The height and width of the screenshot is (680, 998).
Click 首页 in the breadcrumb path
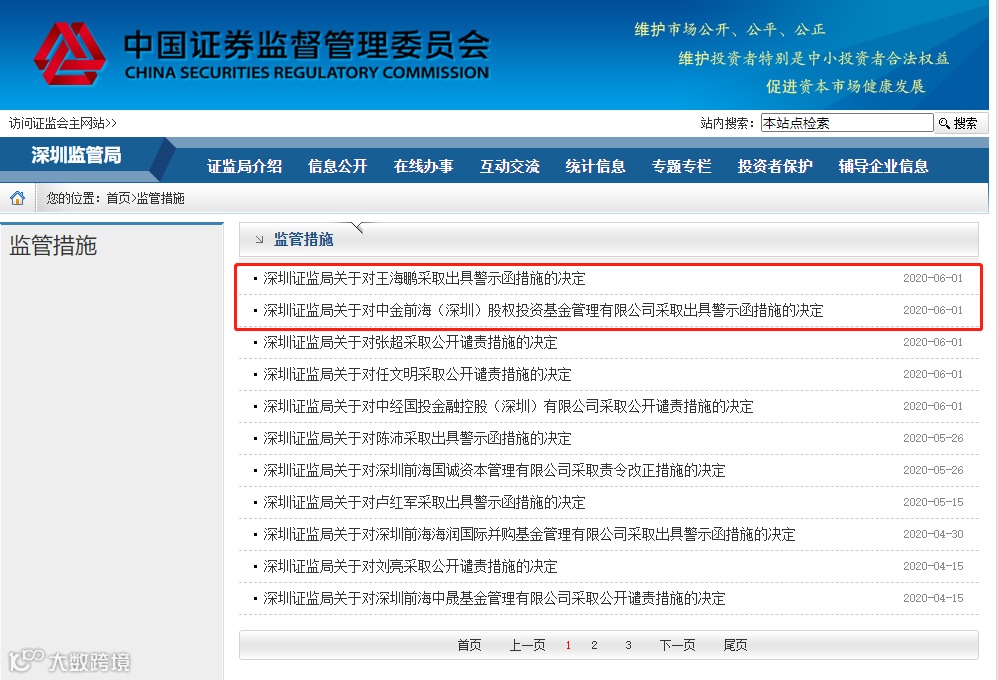[x=118, y=198]
